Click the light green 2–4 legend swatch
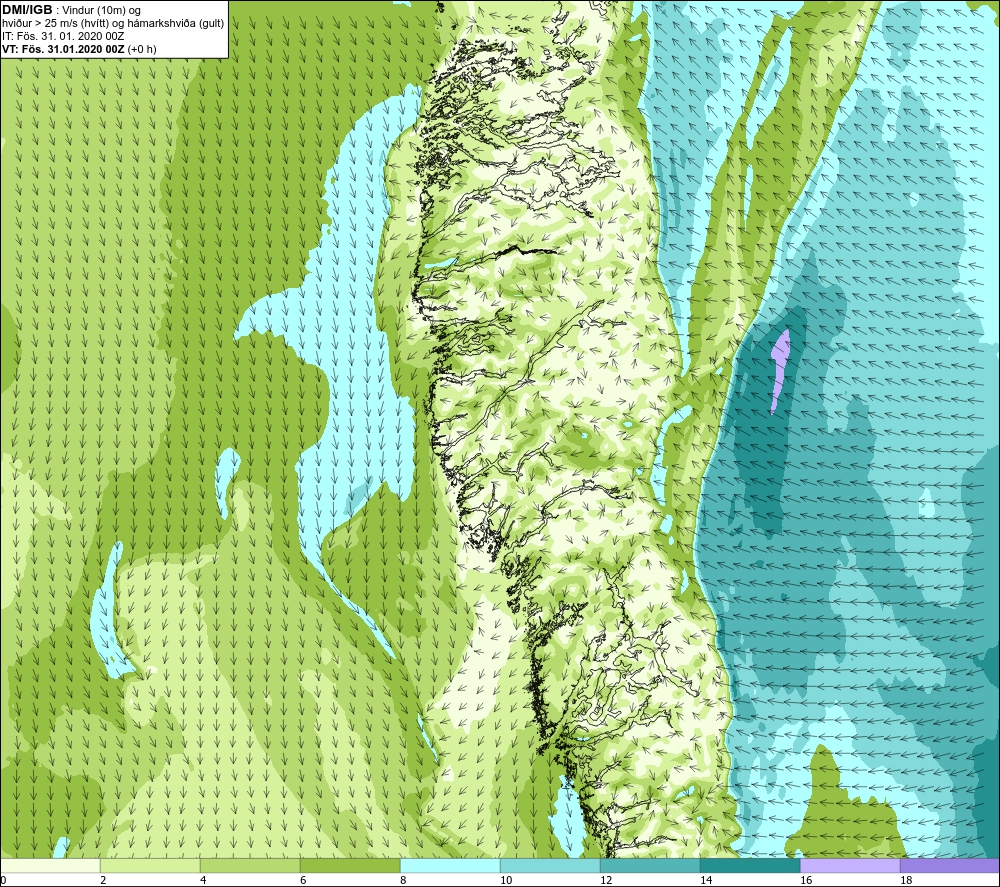This screenshot has height=887, width=1000. [x=151, y=865]
